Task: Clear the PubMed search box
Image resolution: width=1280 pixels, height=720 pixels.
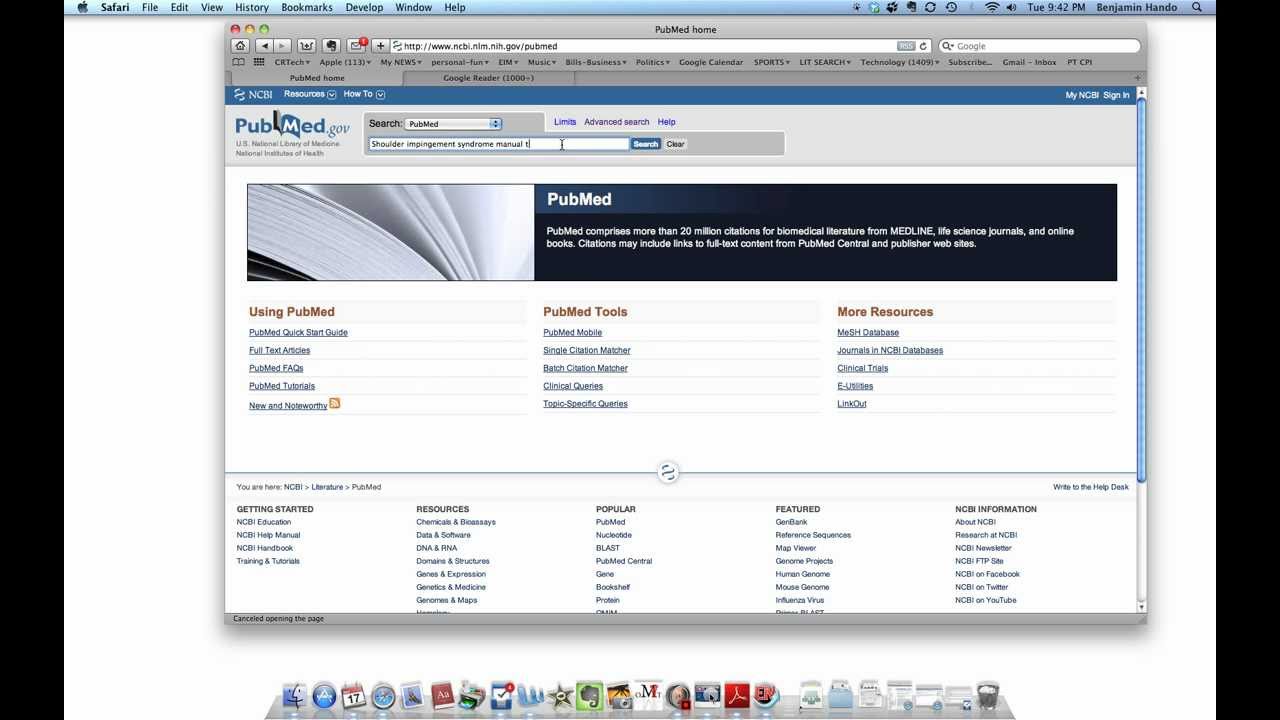Action: (x=676, y=144)
